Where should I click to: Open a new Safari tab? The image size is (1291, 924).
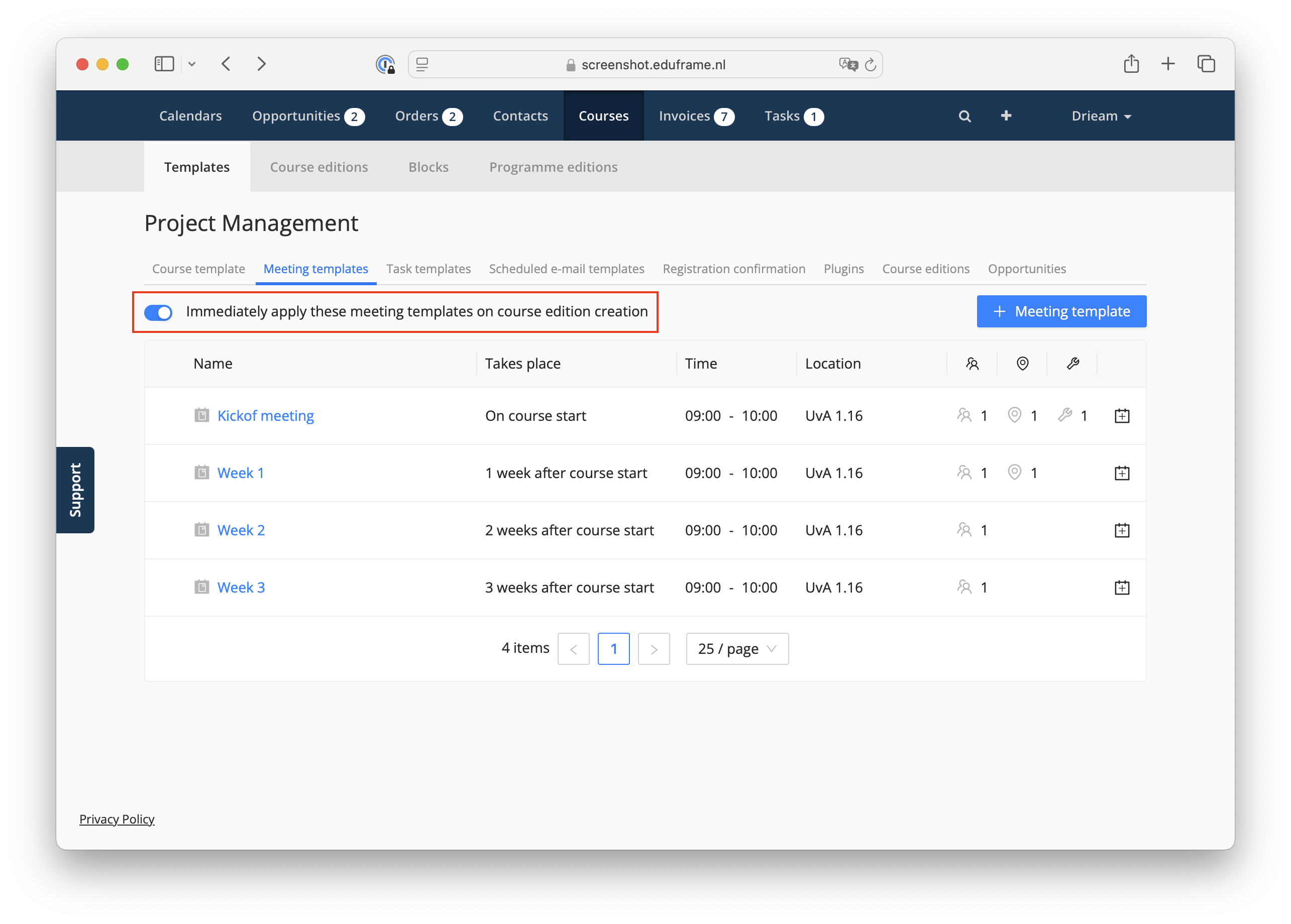pos(1168,64)
